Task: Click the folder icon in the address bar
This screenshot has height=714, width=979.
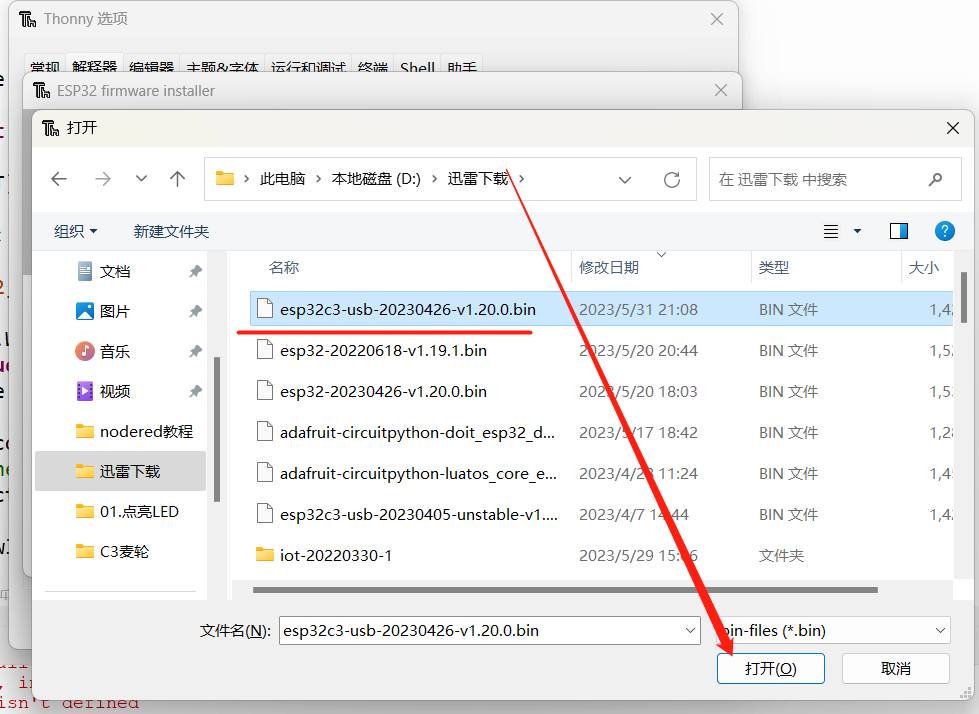Action: coord(224,179)
